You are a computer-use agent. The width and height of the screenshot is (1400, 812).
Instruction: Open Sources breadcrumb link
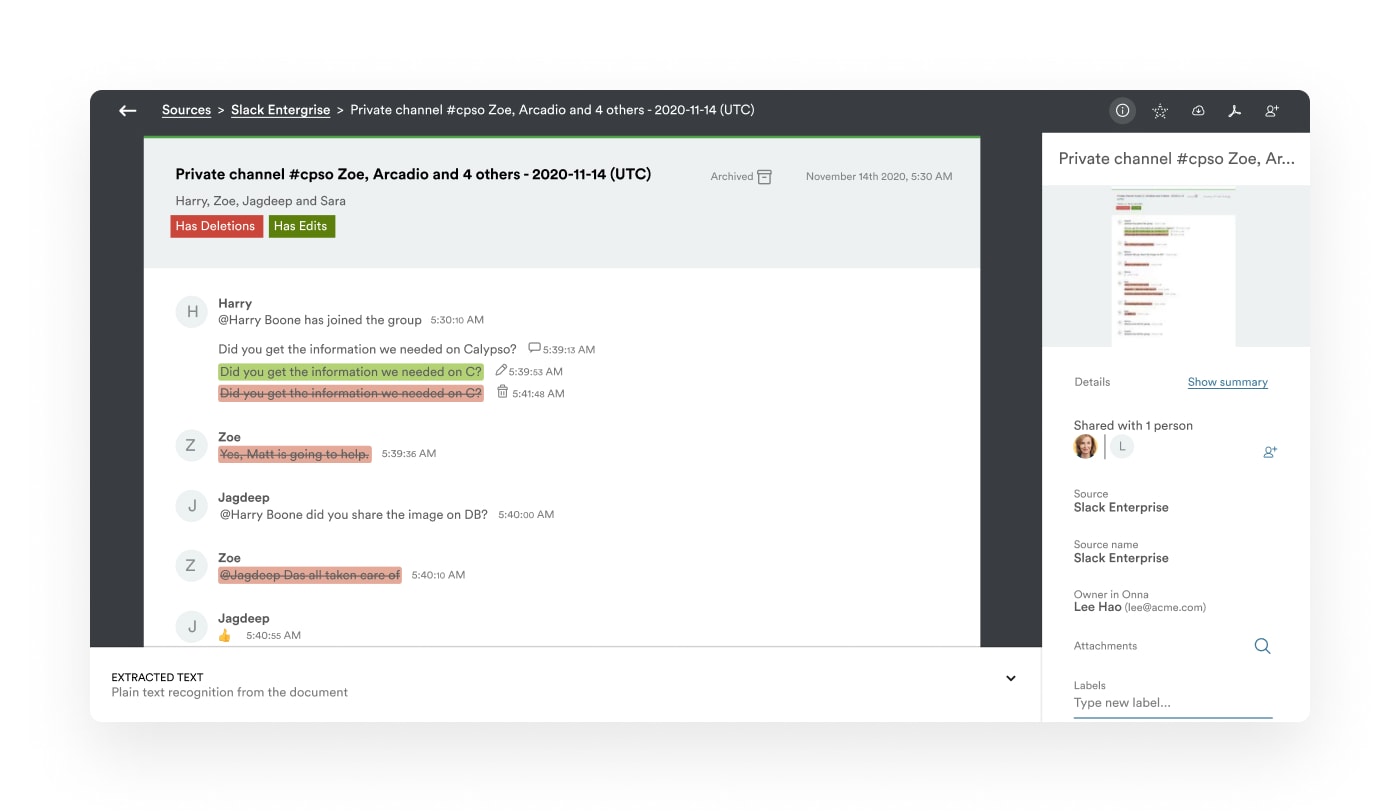pos(186,110)
